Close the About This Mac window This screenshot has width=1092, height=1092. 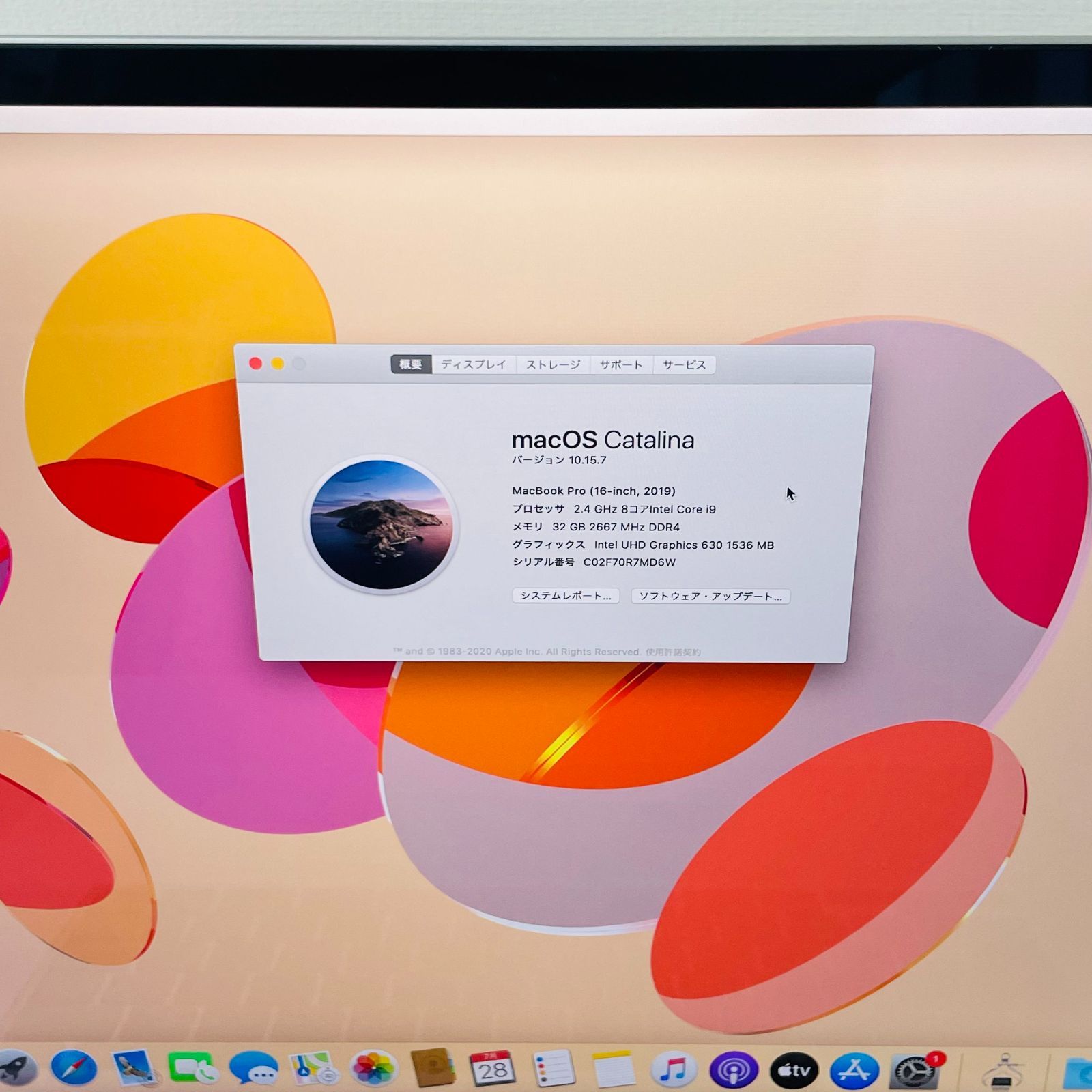[256, 364]
